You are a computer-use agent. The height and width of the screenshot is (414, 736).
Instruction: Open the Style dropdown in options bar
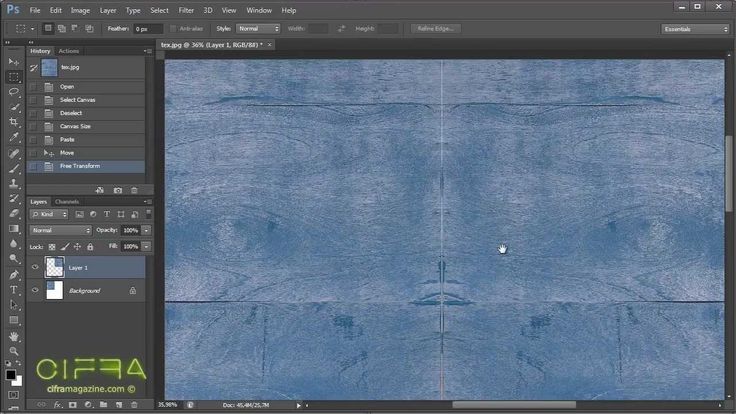259,29
